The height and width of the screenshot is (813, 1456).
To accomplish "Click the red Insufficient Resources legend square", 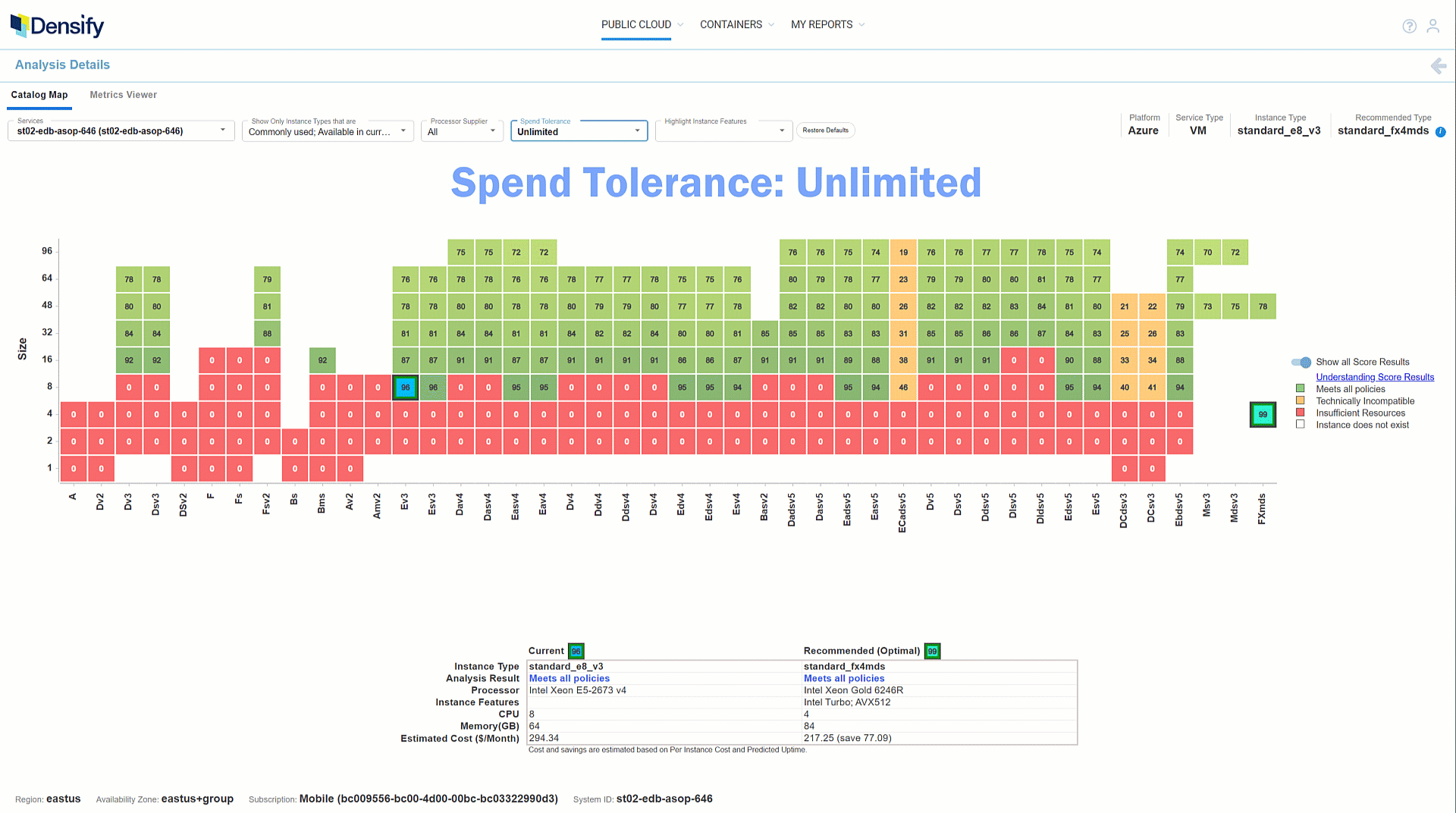I will pyautogui.click(x=1301, y=413).
